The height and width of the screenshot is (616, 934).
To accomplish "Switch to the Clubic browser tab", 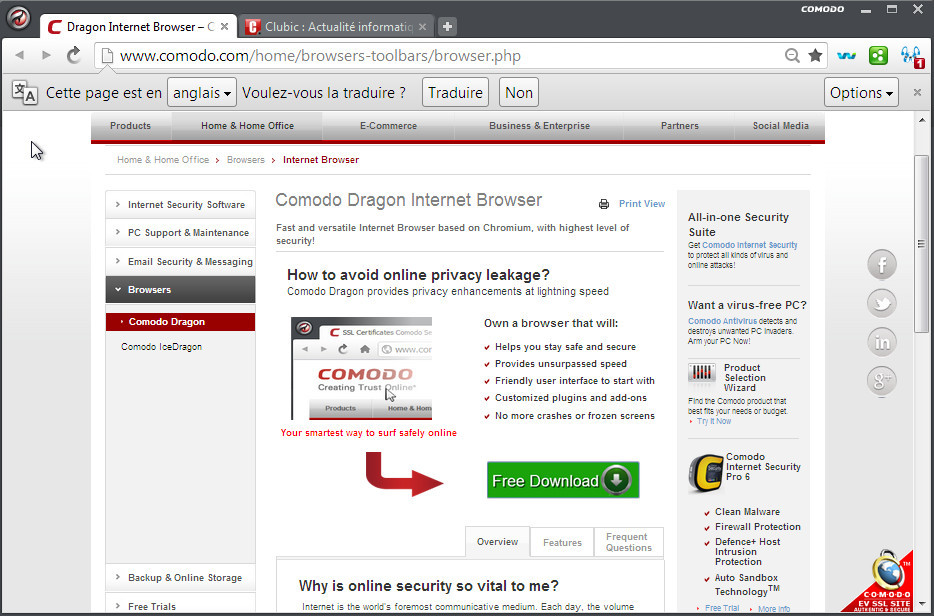I will coord(337,26).
